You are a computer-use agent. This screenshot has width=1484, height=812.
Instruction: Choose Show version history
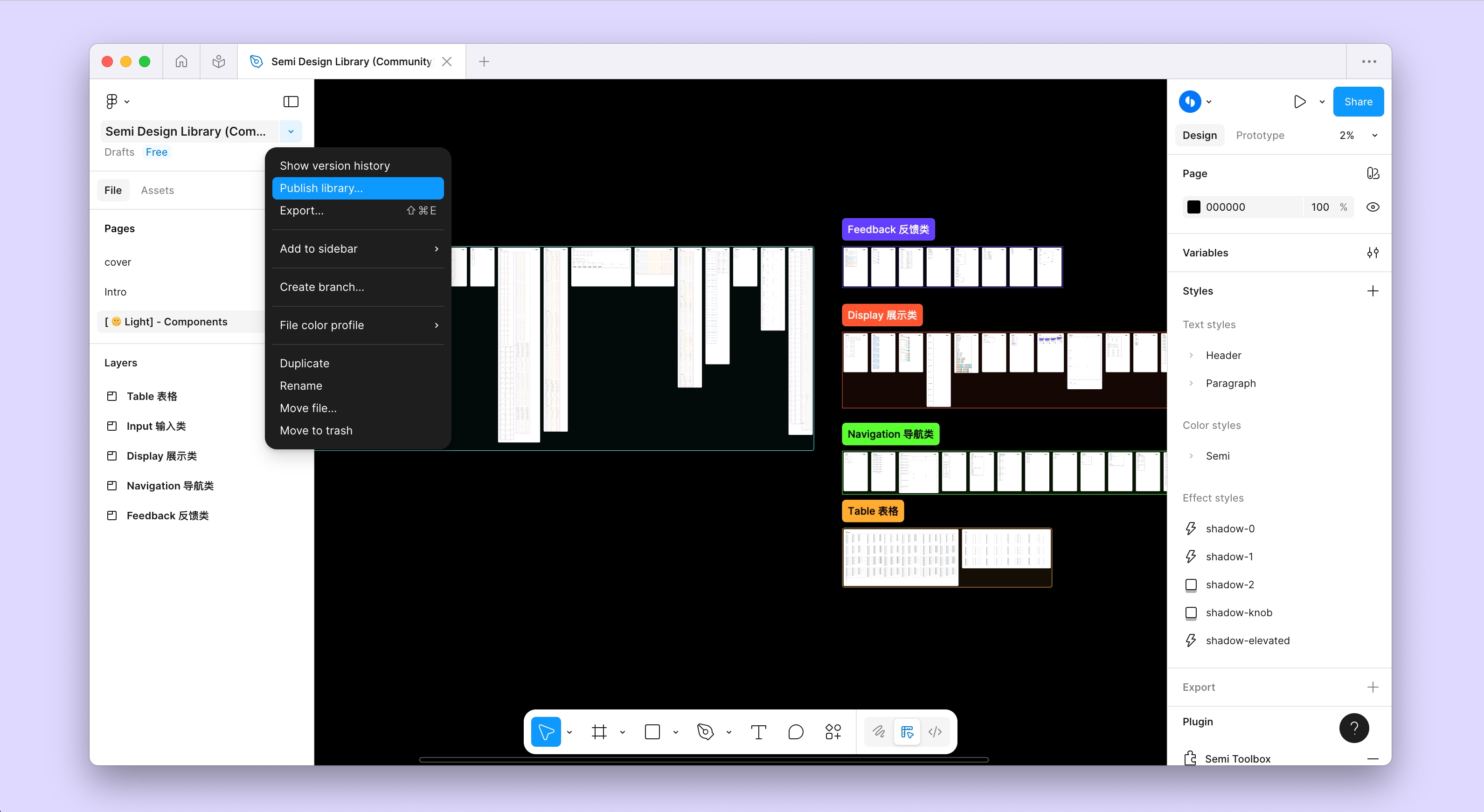pyautogui.click(x=358, y=166)
